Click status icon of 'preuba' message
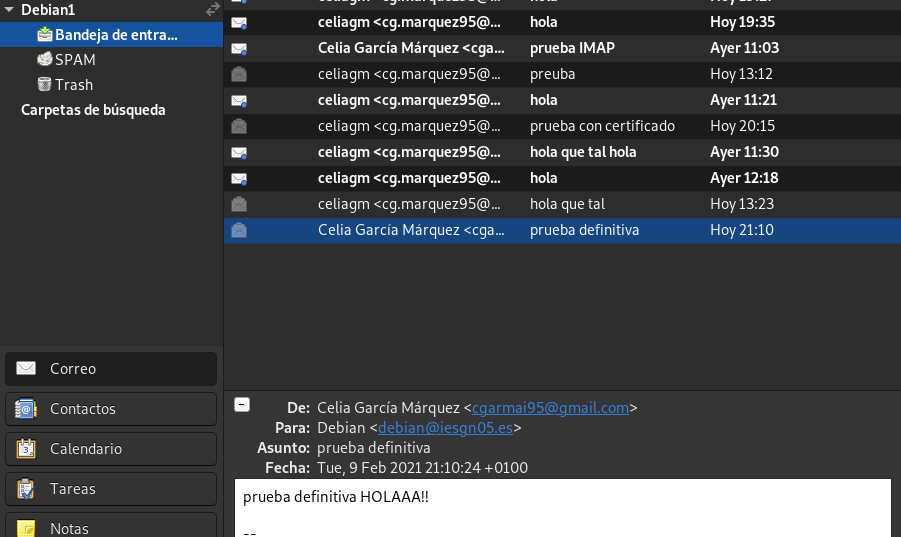 [239, 74]
